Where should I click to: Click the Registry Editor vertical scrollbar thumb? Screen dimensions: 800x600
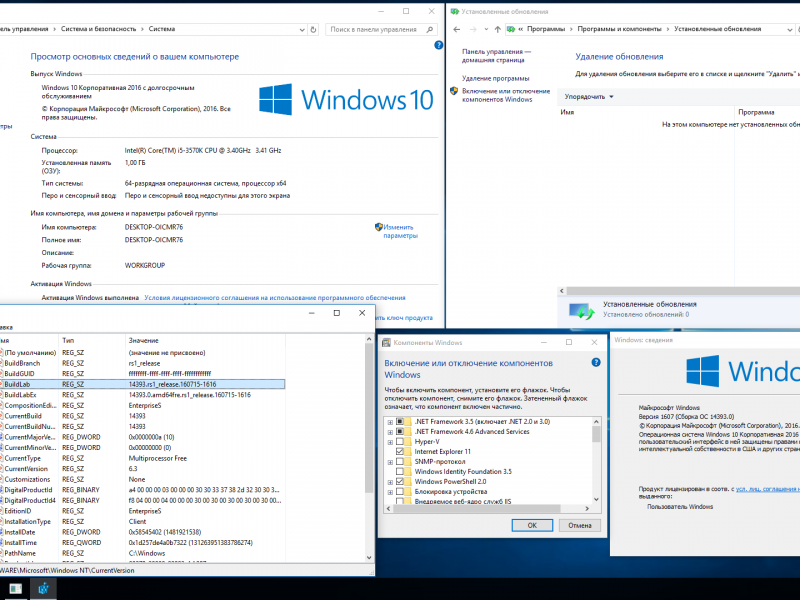pyautogui.click(x=369, y=418)
